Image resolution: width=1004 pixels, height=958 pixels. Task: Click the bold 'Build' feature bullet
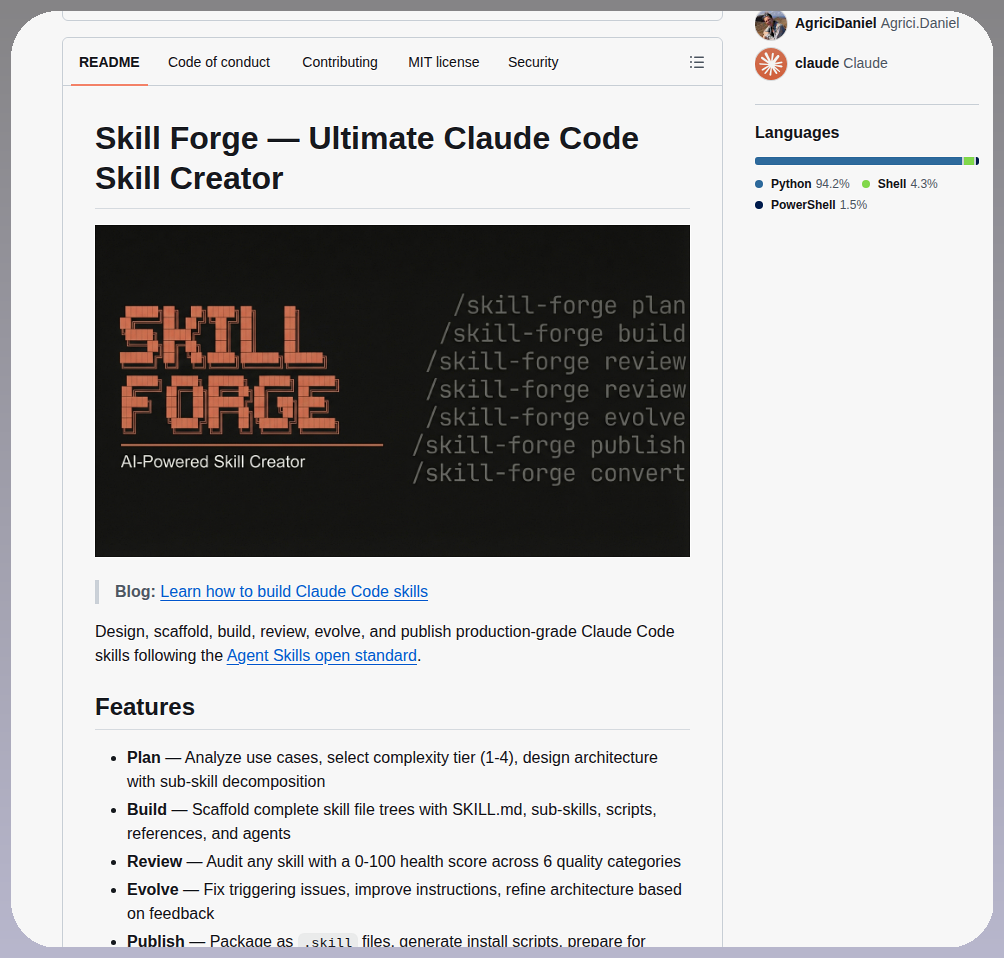147,809
